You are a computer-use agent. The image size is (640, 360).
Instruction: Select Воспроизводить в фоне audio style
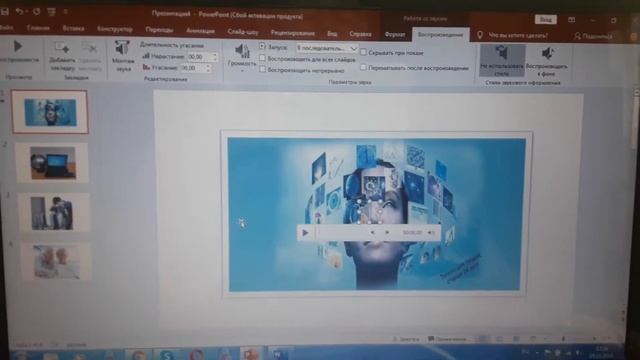click(x=547, y=62)
